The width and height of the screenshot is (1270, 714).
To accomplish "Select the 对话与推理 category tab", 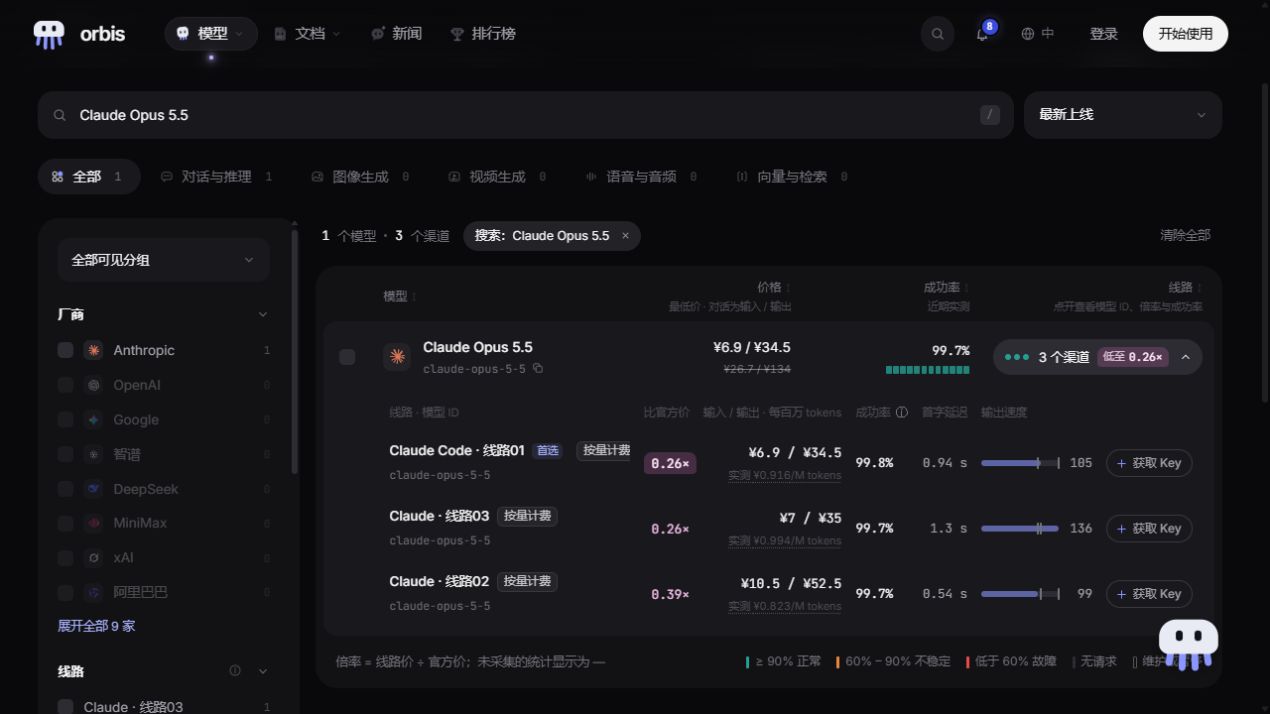I will point(217,176).
